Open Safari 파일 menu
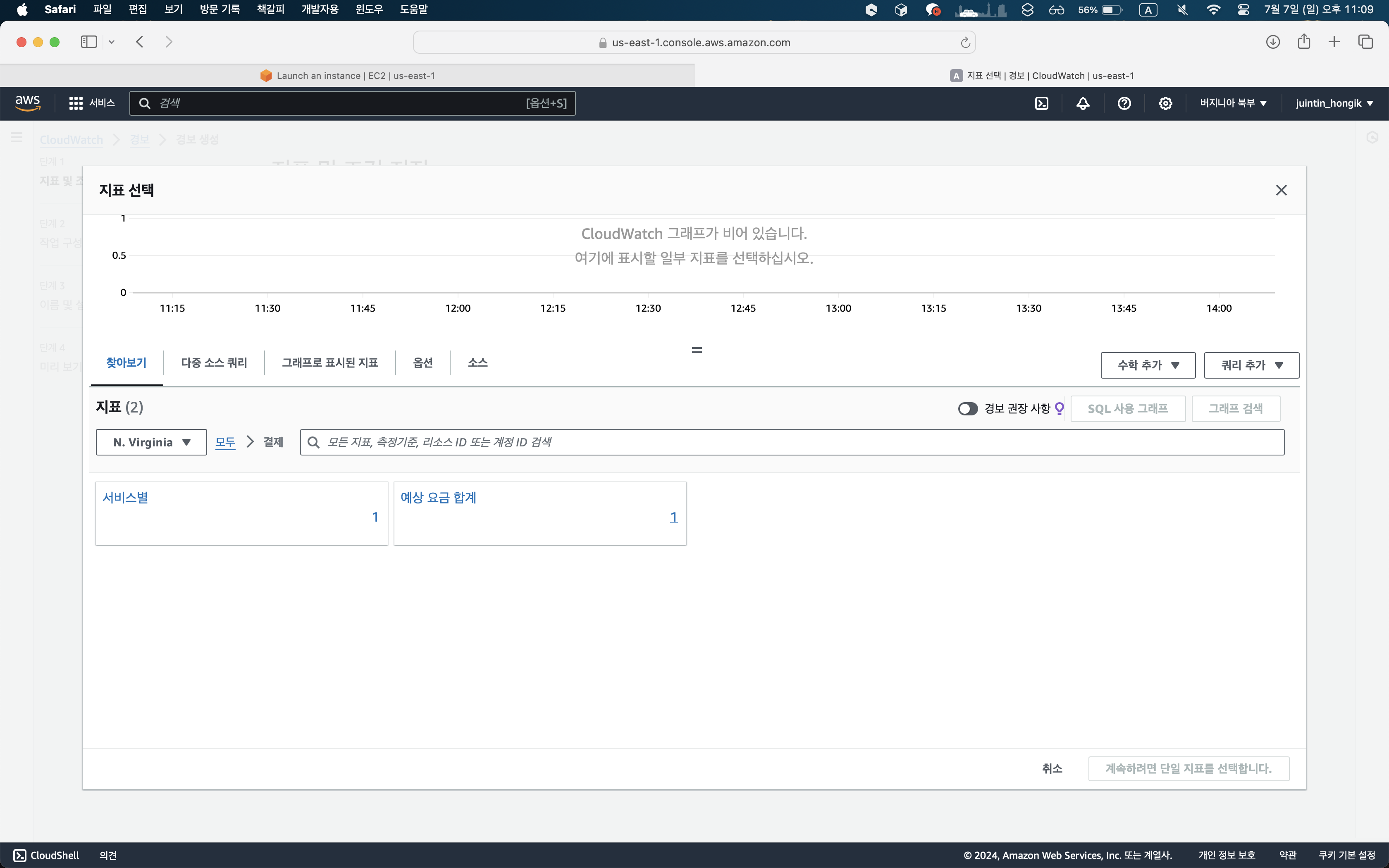The image size is (1389, 868). pyautogui.click(x=102, y=10)
